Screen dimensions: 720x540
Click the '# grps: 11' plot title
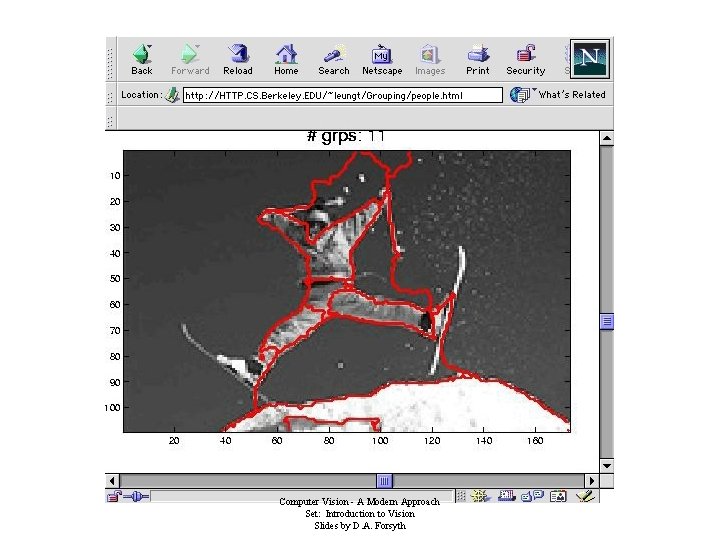pyautogui.click(x=345, y=136)
